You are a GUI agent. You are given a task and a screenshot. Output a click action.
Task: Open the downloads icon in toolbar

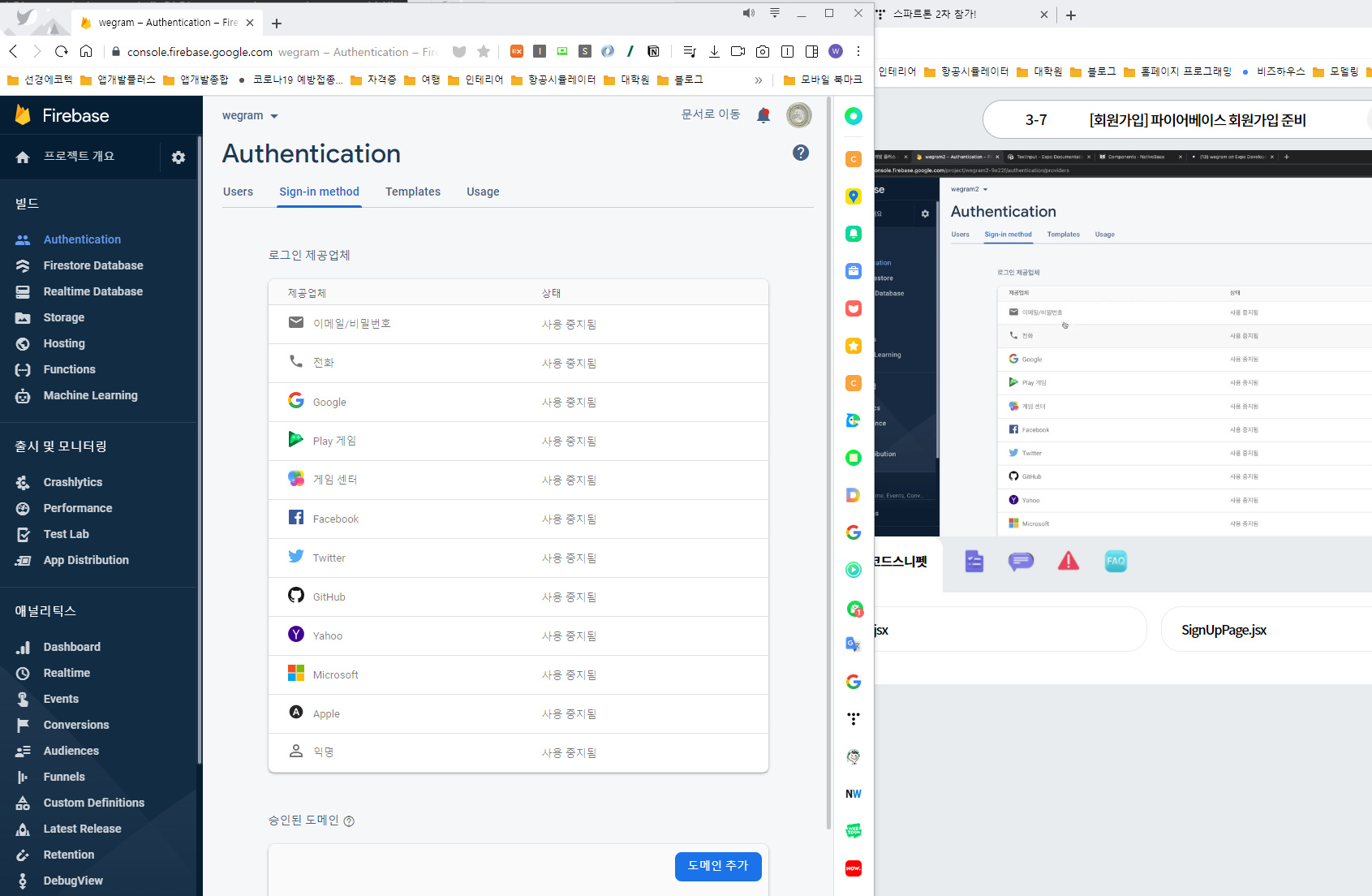pyautogui.click(x=714, y=51)
